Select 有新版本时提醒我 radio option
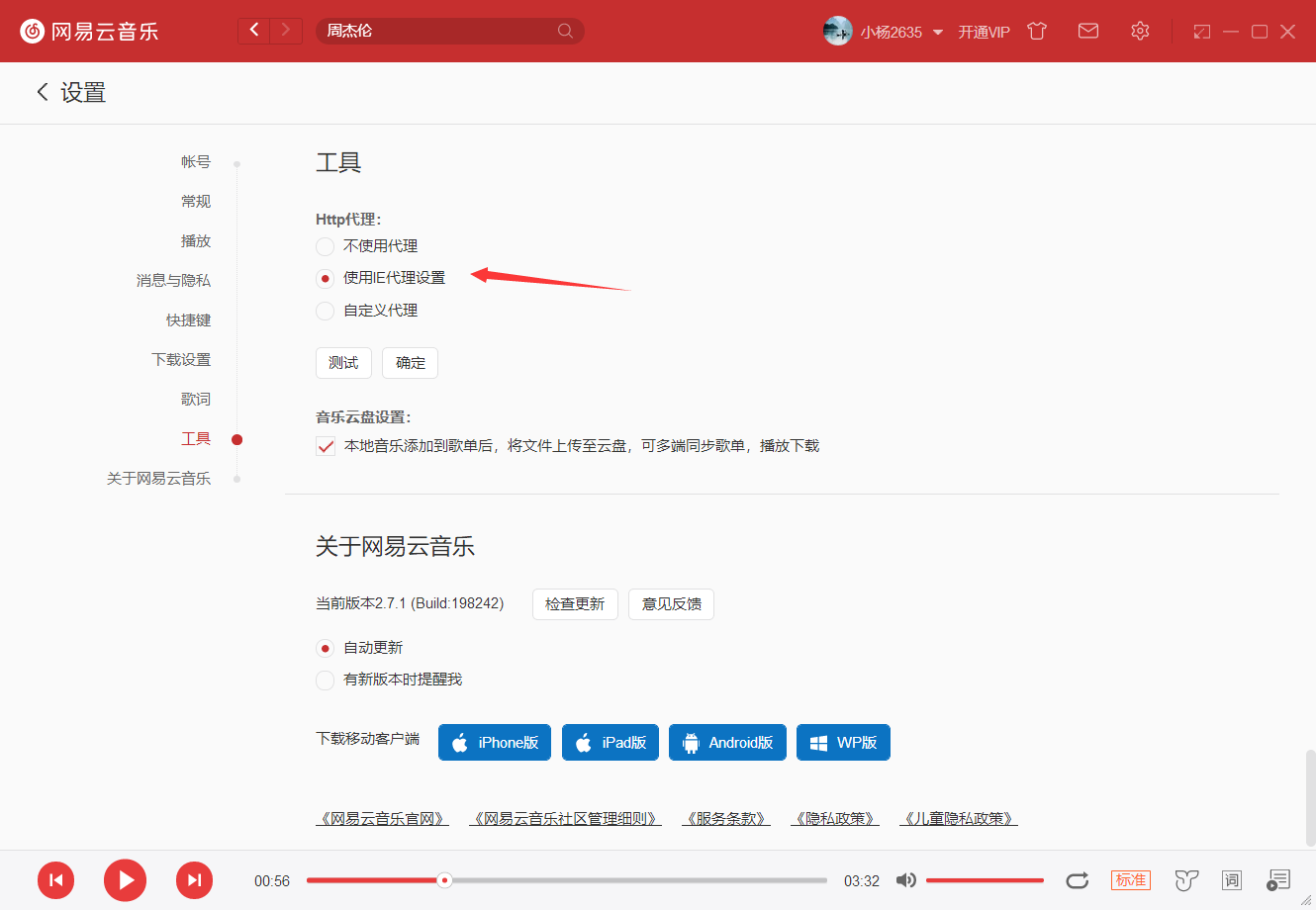The image size is (1316, 910). tap(325, 681)
